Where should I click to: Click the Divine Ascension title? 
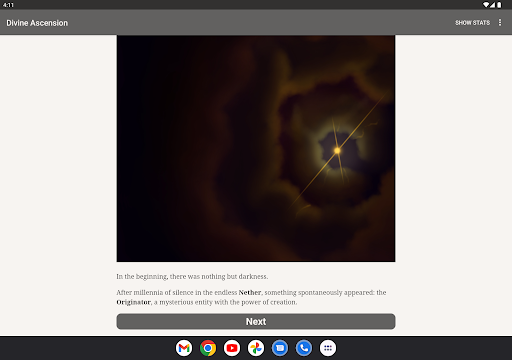[37, 23]
